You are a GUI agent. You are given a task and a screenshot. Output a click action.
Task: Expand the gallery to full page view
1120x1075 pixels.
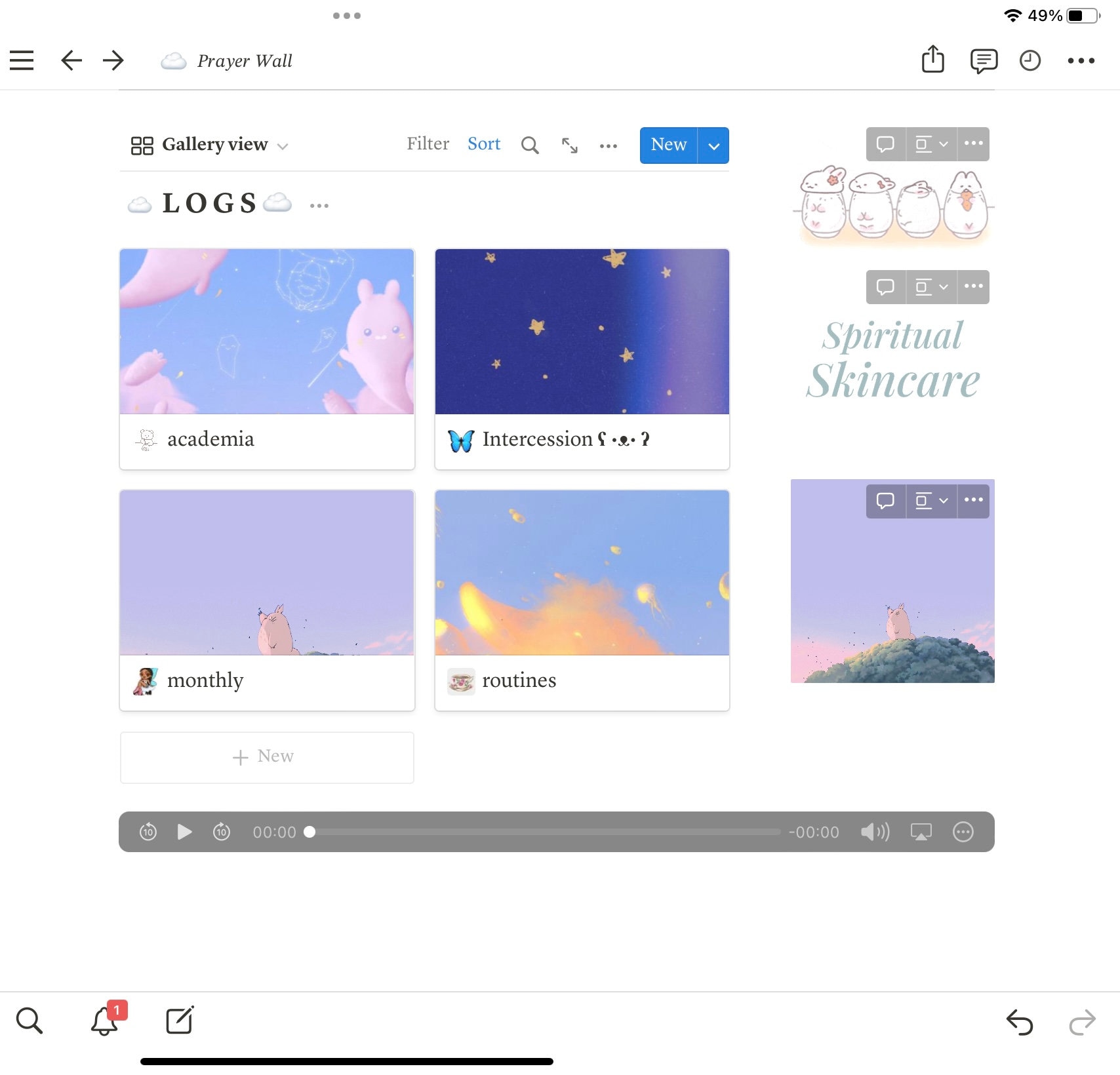(569, 145)
